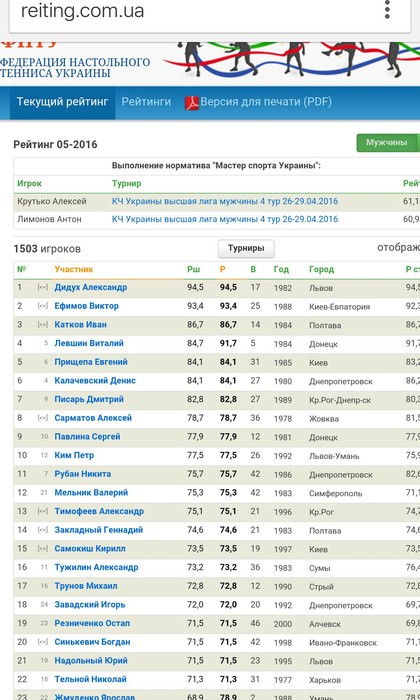Switch to the Текущий рейтинг tab

[62, 102]
